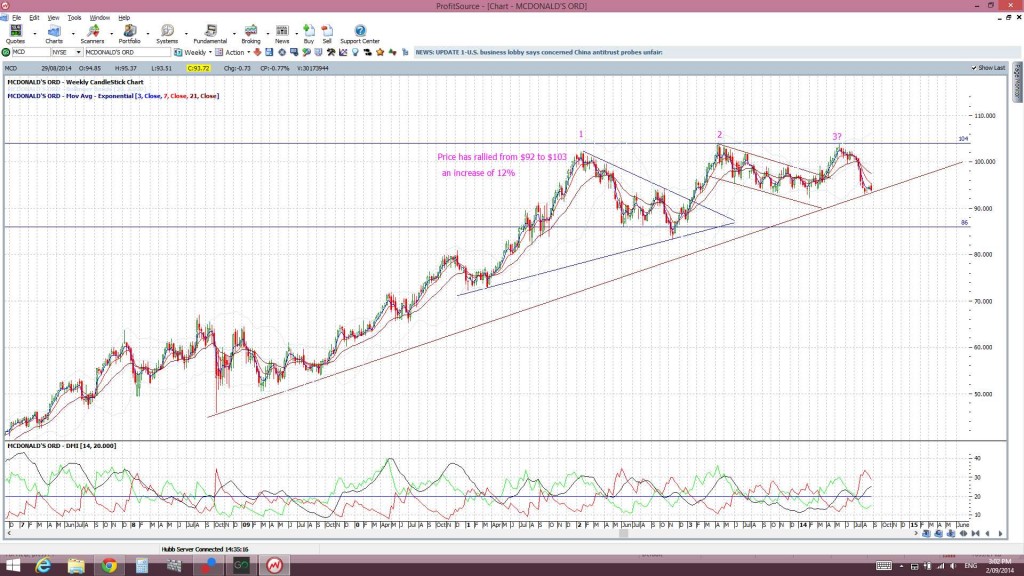Open Internet Explorer from the taskbar

tap(43, 566)
